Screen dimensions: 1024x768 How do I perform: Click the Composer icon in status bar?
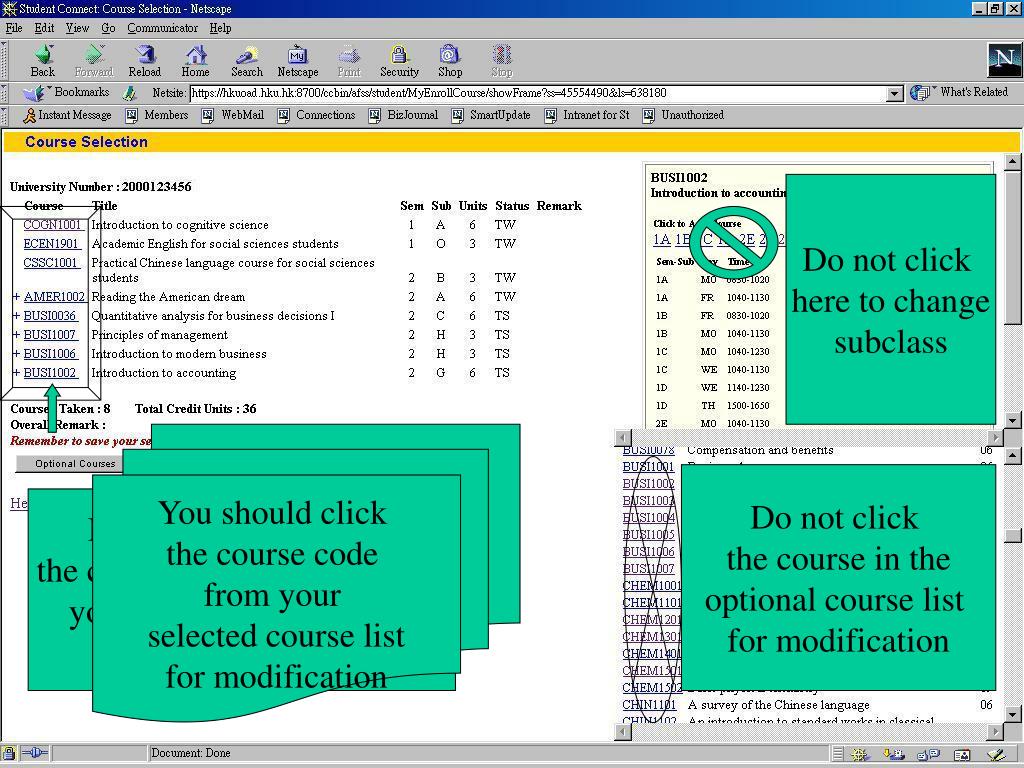(996, 755)
